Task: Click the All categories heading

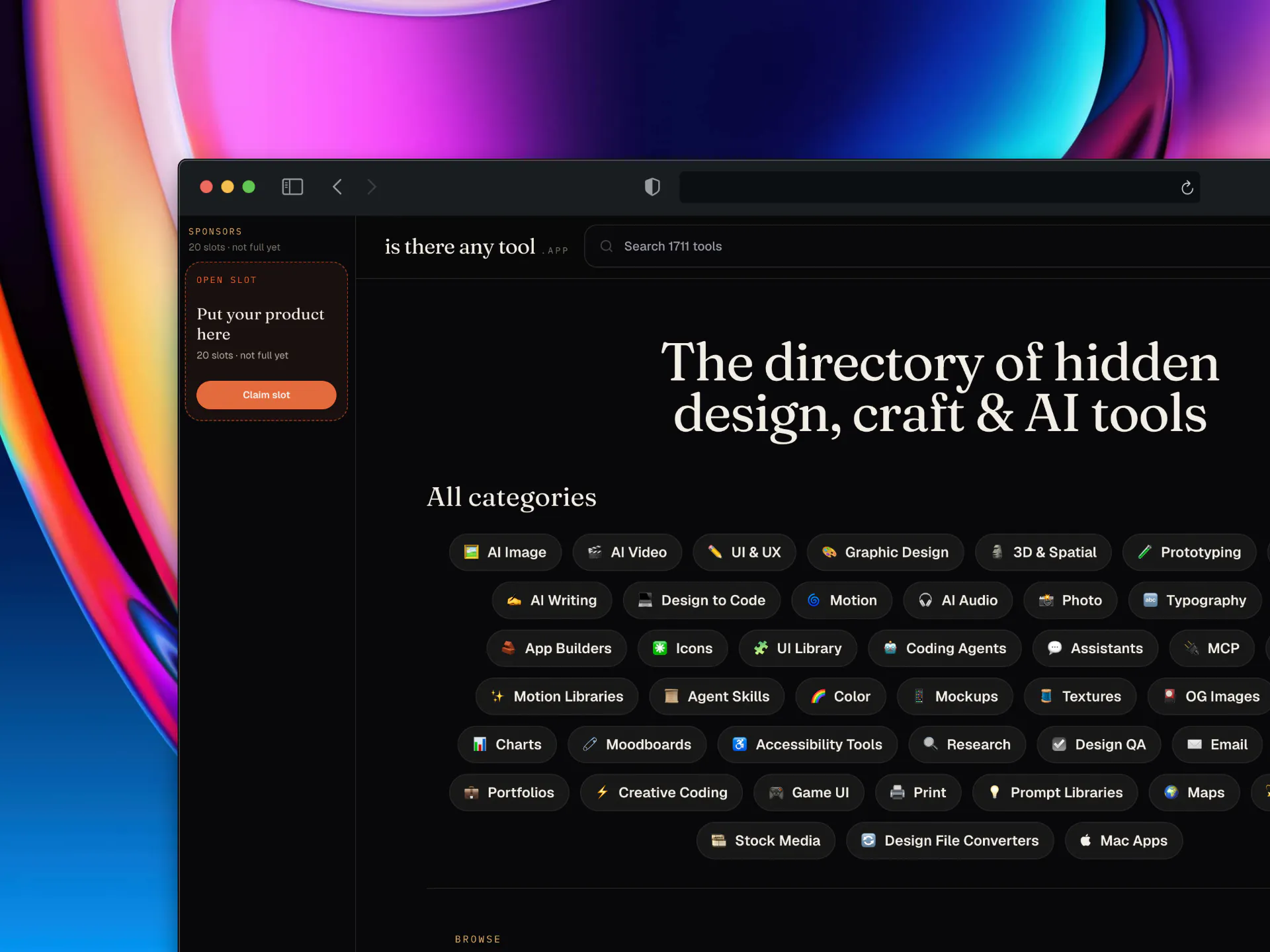Action: coord(511,497)
